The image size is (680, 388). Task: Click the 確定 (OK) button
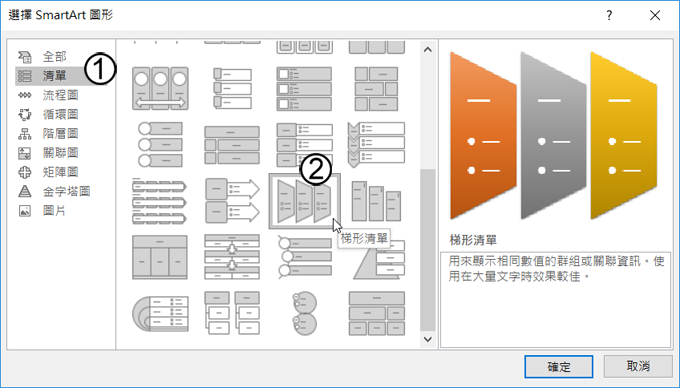[559, 367]
